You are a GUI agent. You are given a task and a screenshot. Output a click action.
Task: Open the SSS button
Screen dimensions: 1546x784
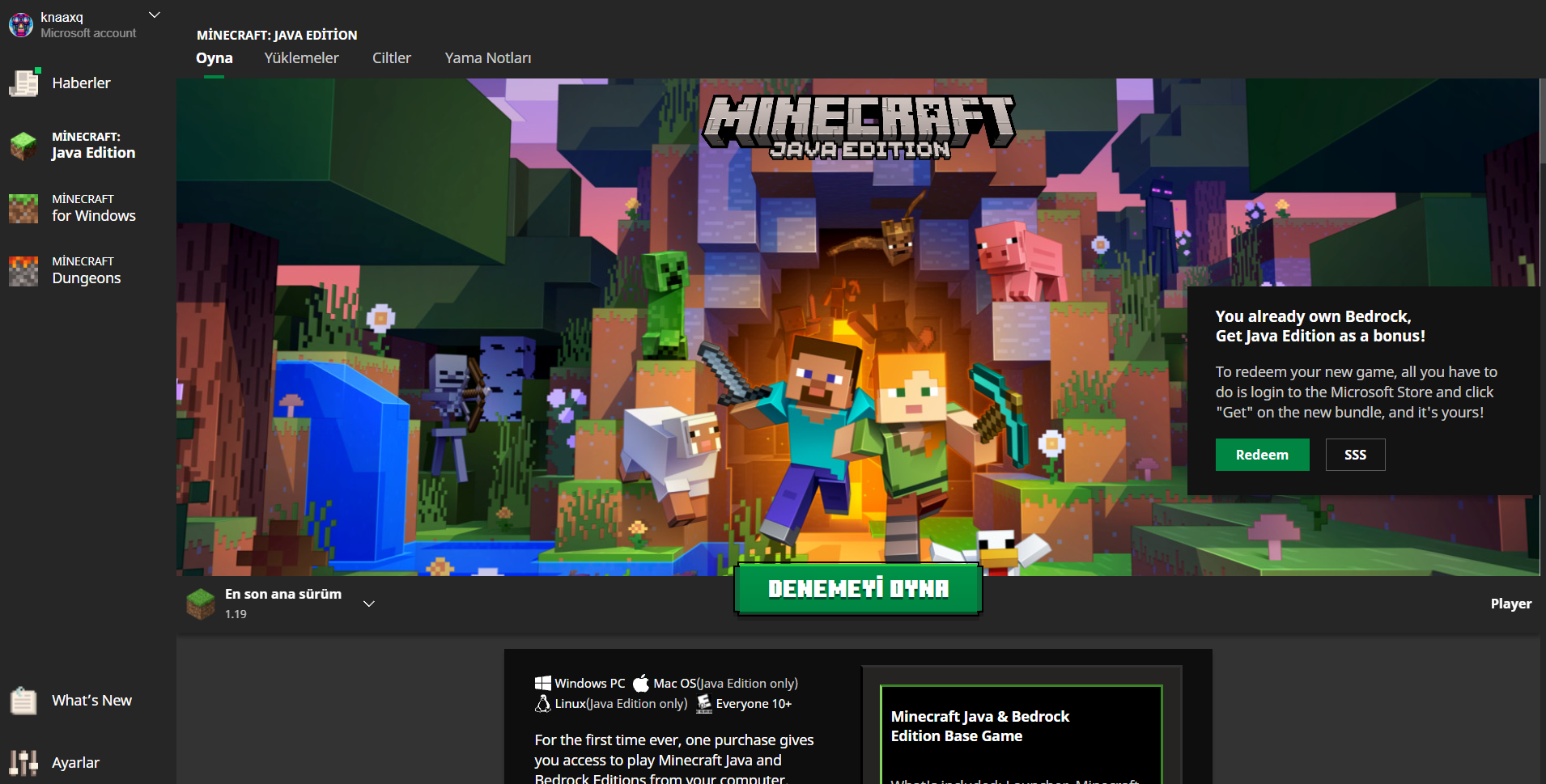click(1356, 455)
